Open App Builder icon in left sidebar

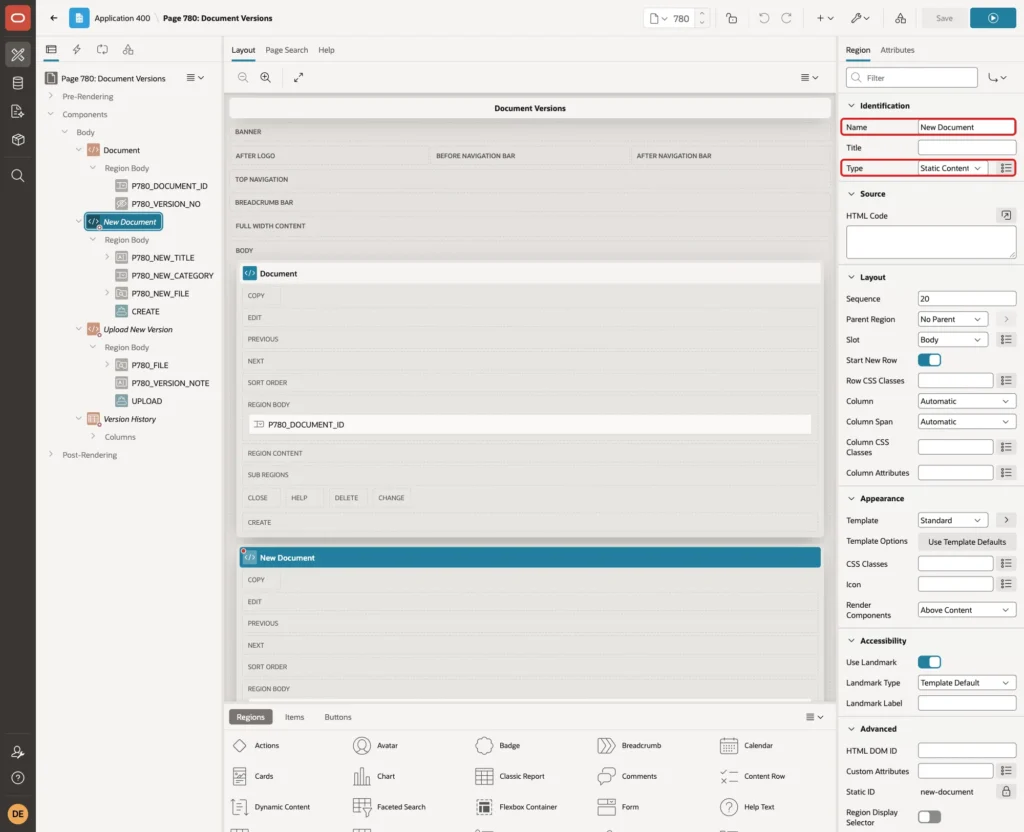[18, 54]
